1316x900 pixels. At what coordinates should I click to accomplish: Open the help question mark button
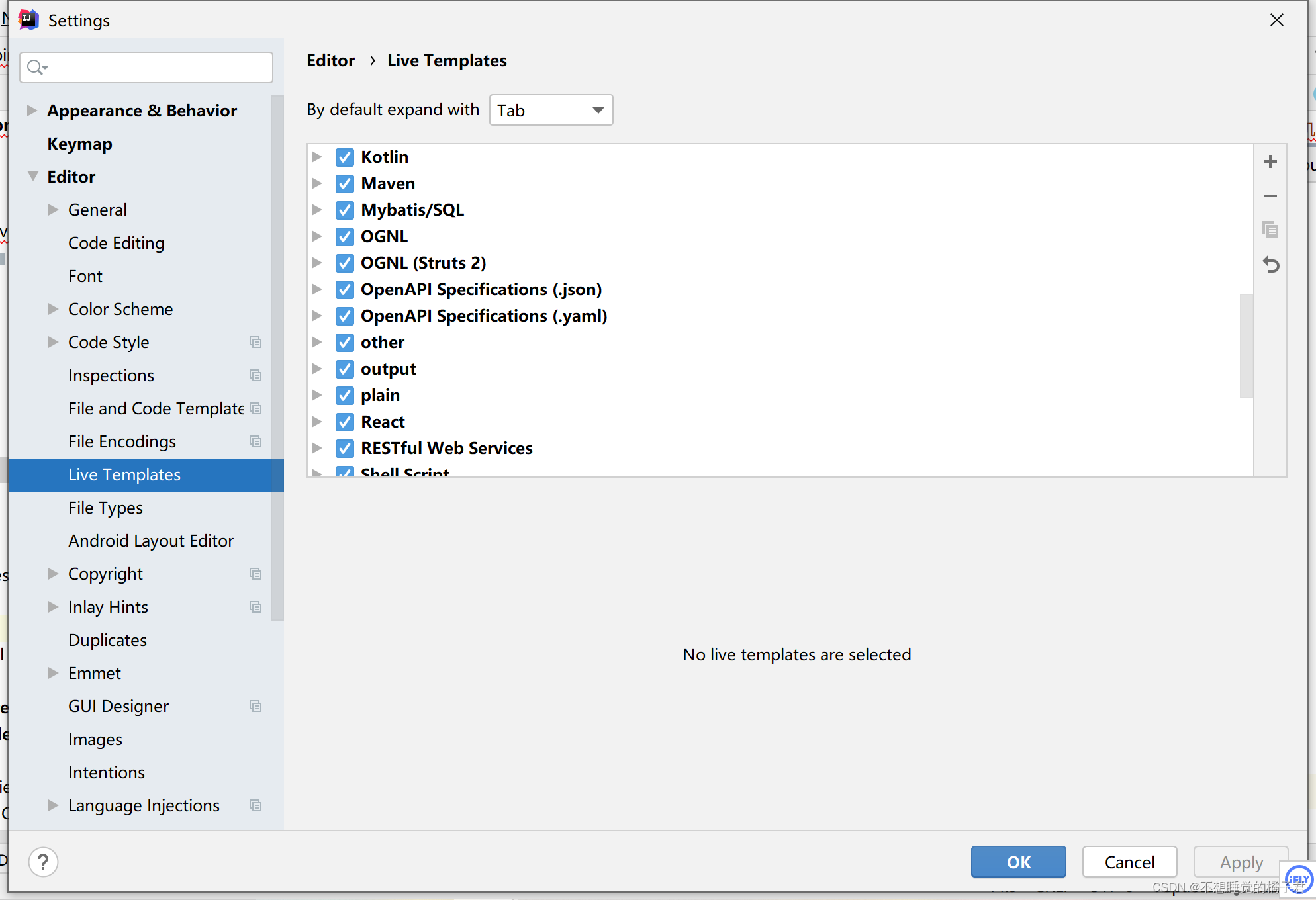coord(43,862)
